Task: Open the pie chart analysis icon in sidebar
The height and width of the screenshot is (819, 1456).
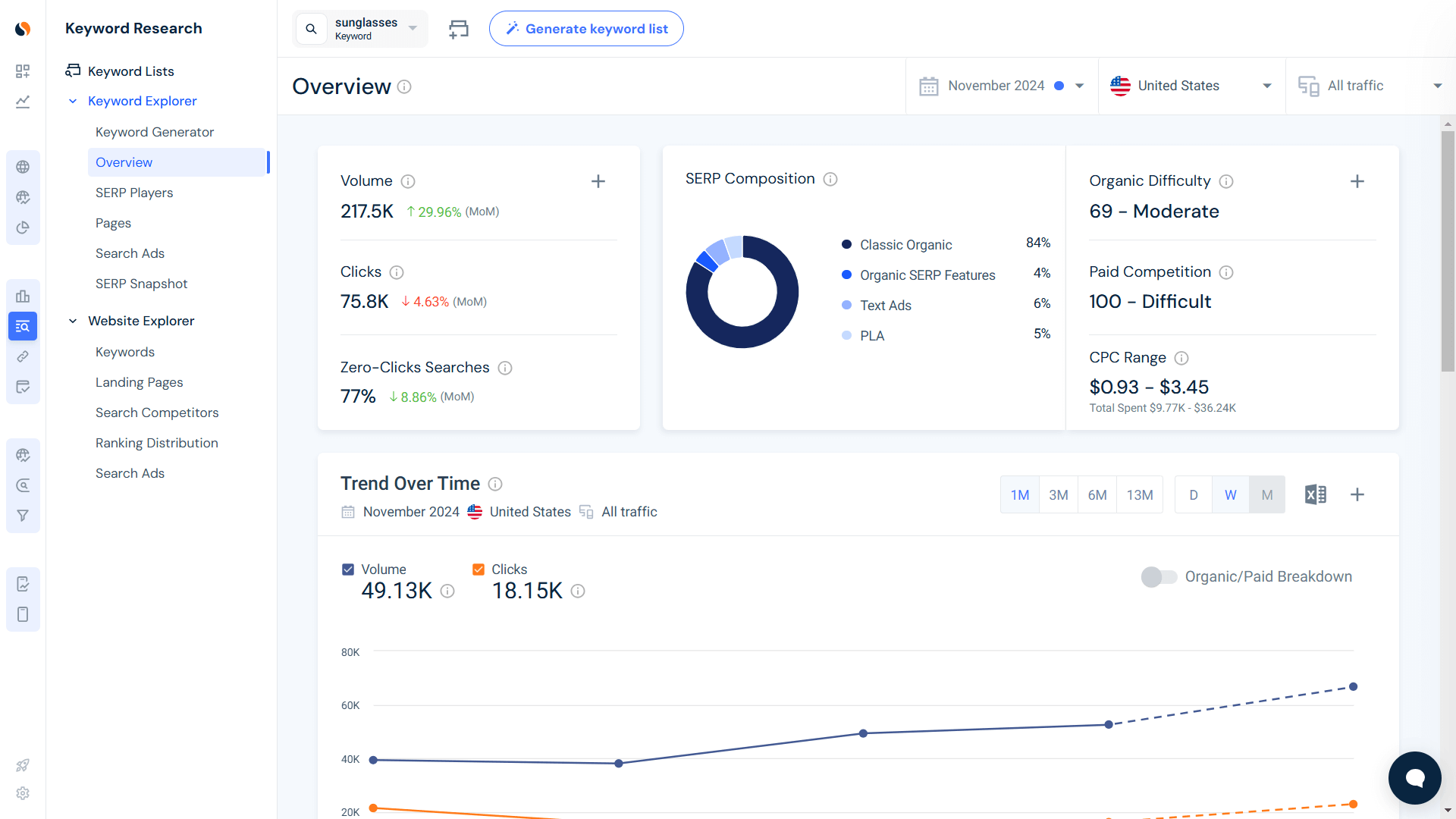Action: (x=23, y=227)
